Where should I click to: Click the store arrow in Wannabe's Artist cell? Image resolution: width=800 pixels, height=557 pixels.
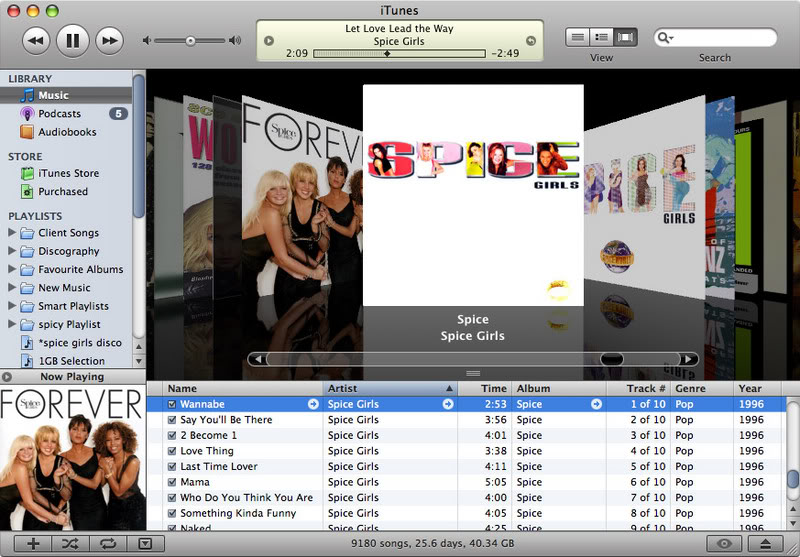[x=448, y=404]
